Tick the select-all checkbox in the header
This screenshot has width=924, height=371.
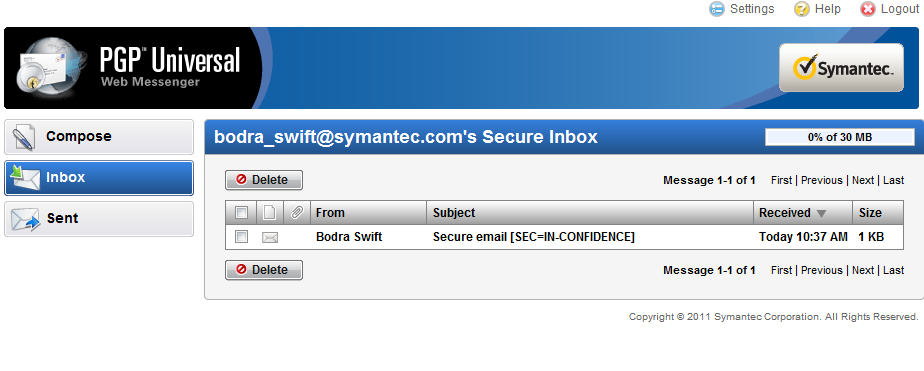pos(242,213)
